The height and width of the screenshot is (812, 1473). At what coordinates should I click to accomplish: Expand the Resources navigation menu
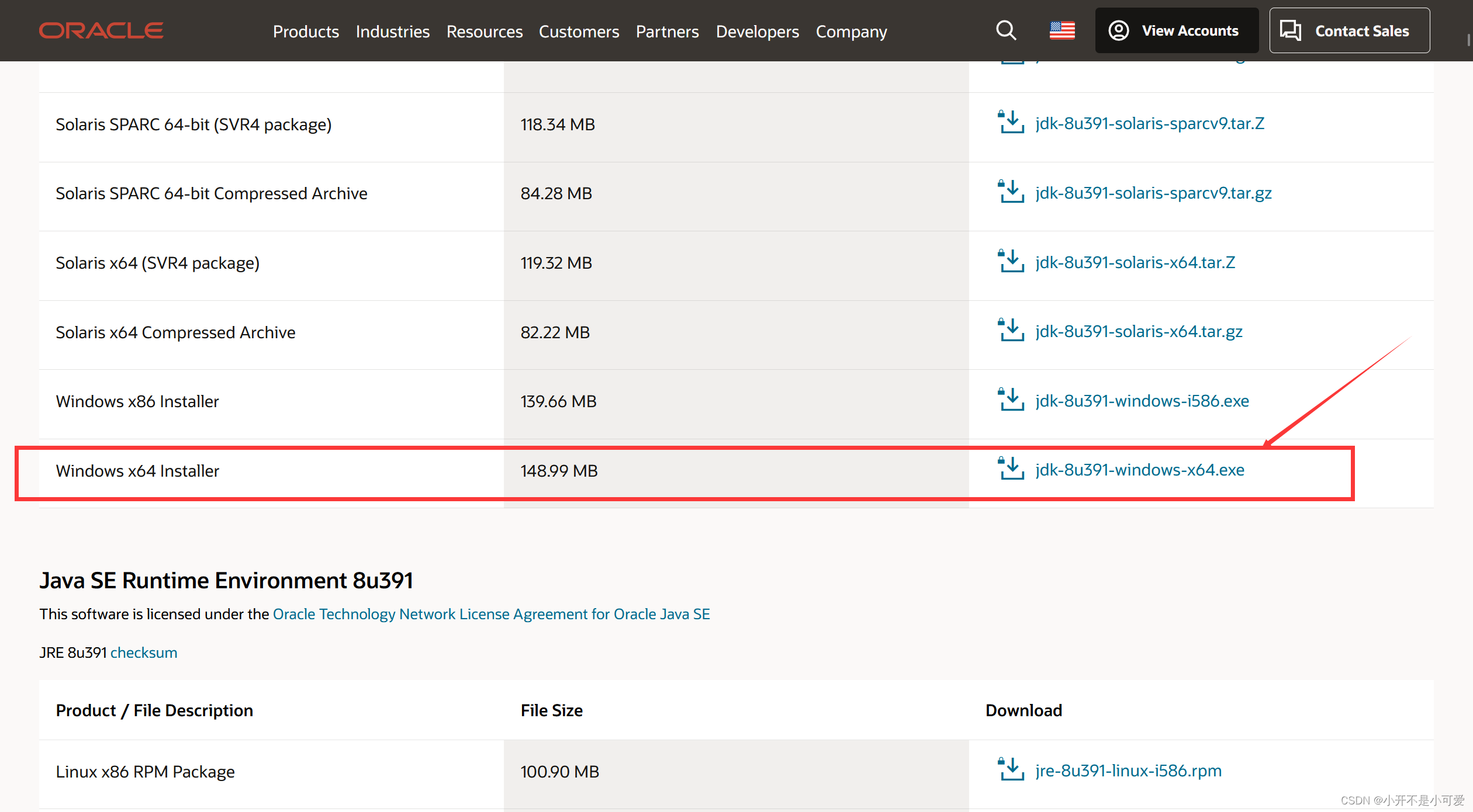[x=484, y=32]
